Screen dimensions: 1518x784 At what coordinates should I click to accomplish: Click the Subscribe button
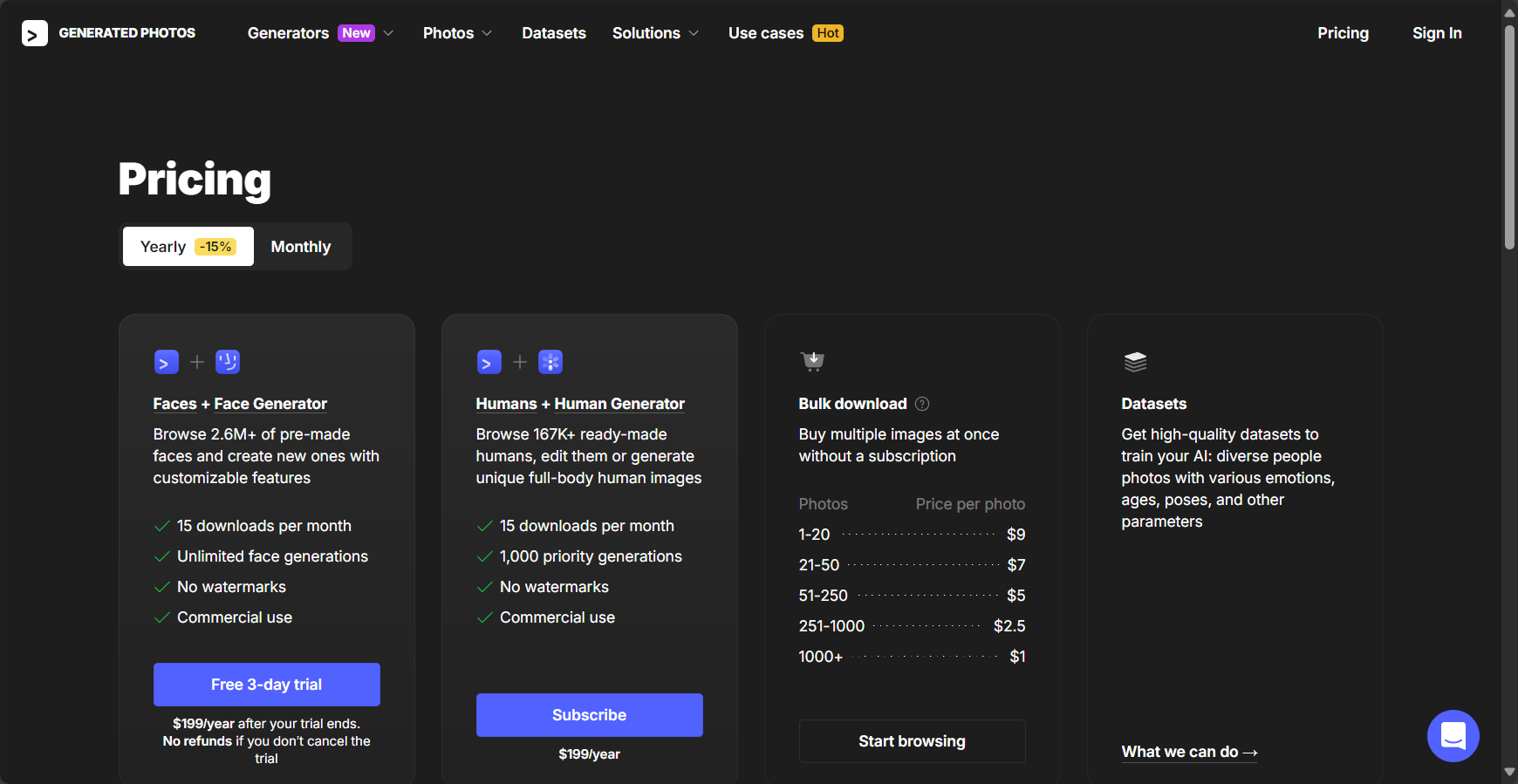(x=590, y=715)
